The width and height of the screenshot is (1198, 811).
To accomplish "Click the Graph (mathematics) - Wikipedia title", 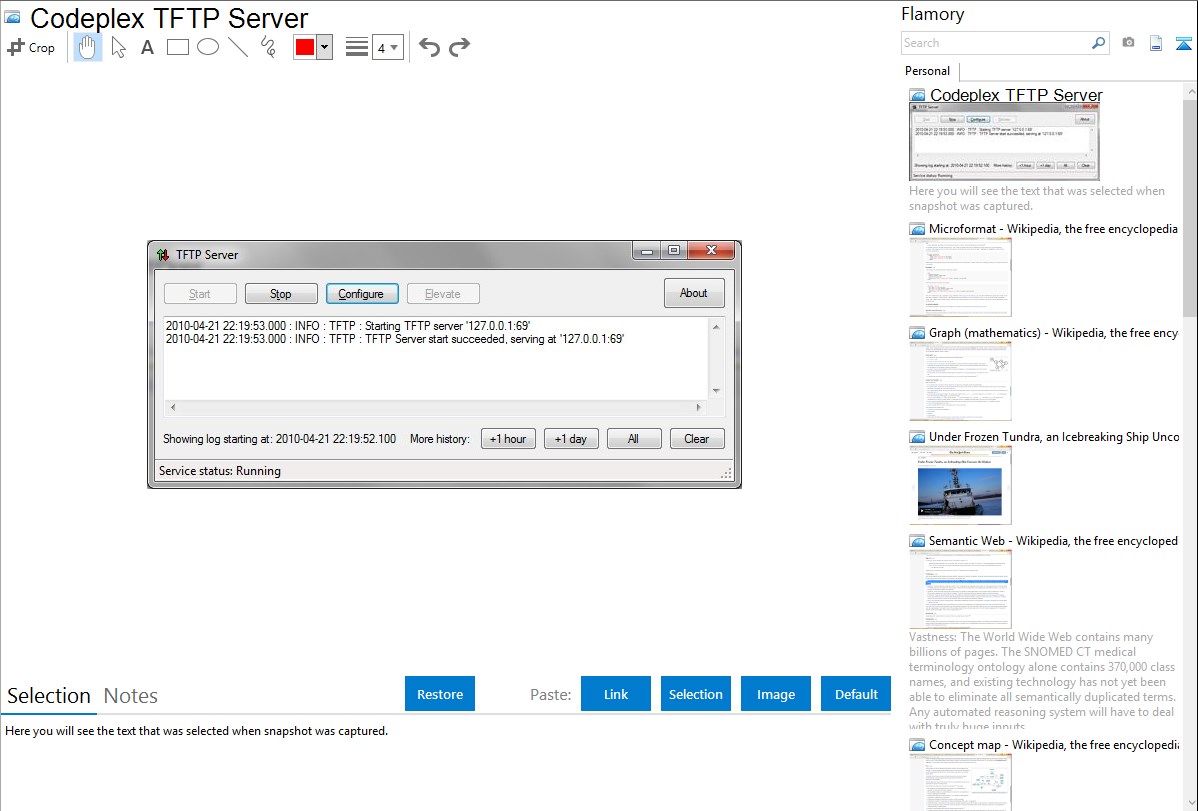I will [1053, 333].
